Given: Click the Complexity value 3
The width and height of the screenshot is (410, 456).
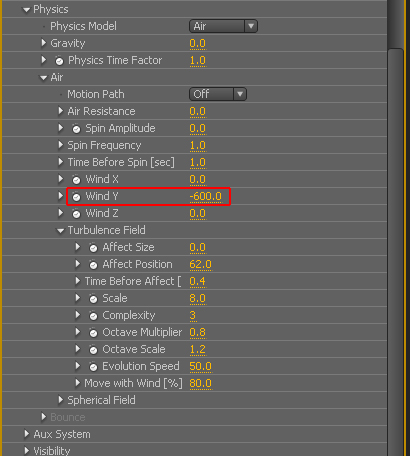Looking at the screenshot, I should coord(193,315).
